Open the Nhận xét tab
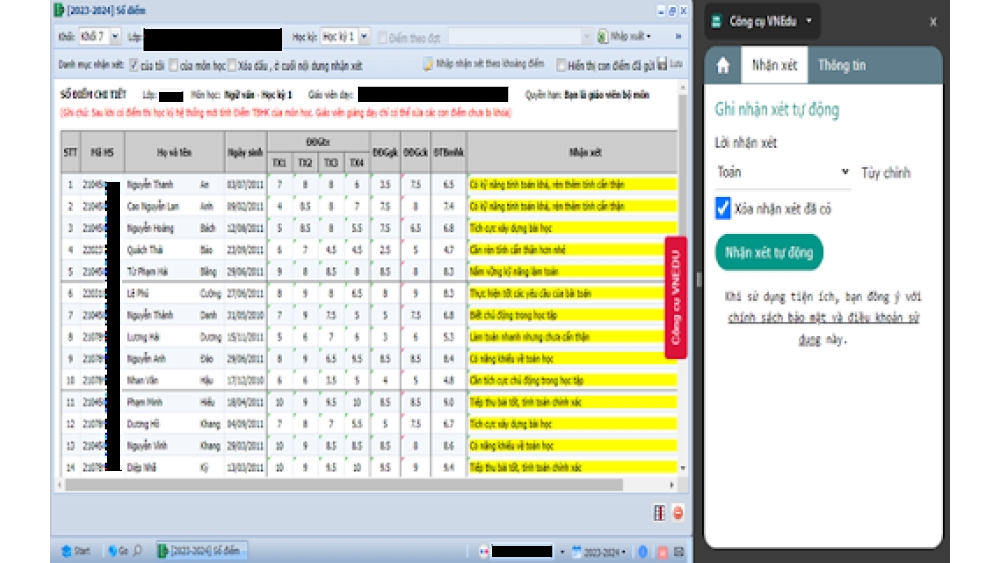 774,65
